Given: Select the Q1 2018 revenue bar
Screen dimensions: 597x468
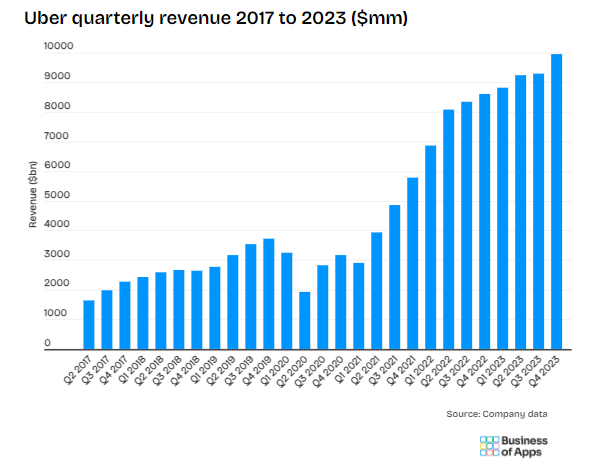Looking at the screenshot, I should click(143, 313).
